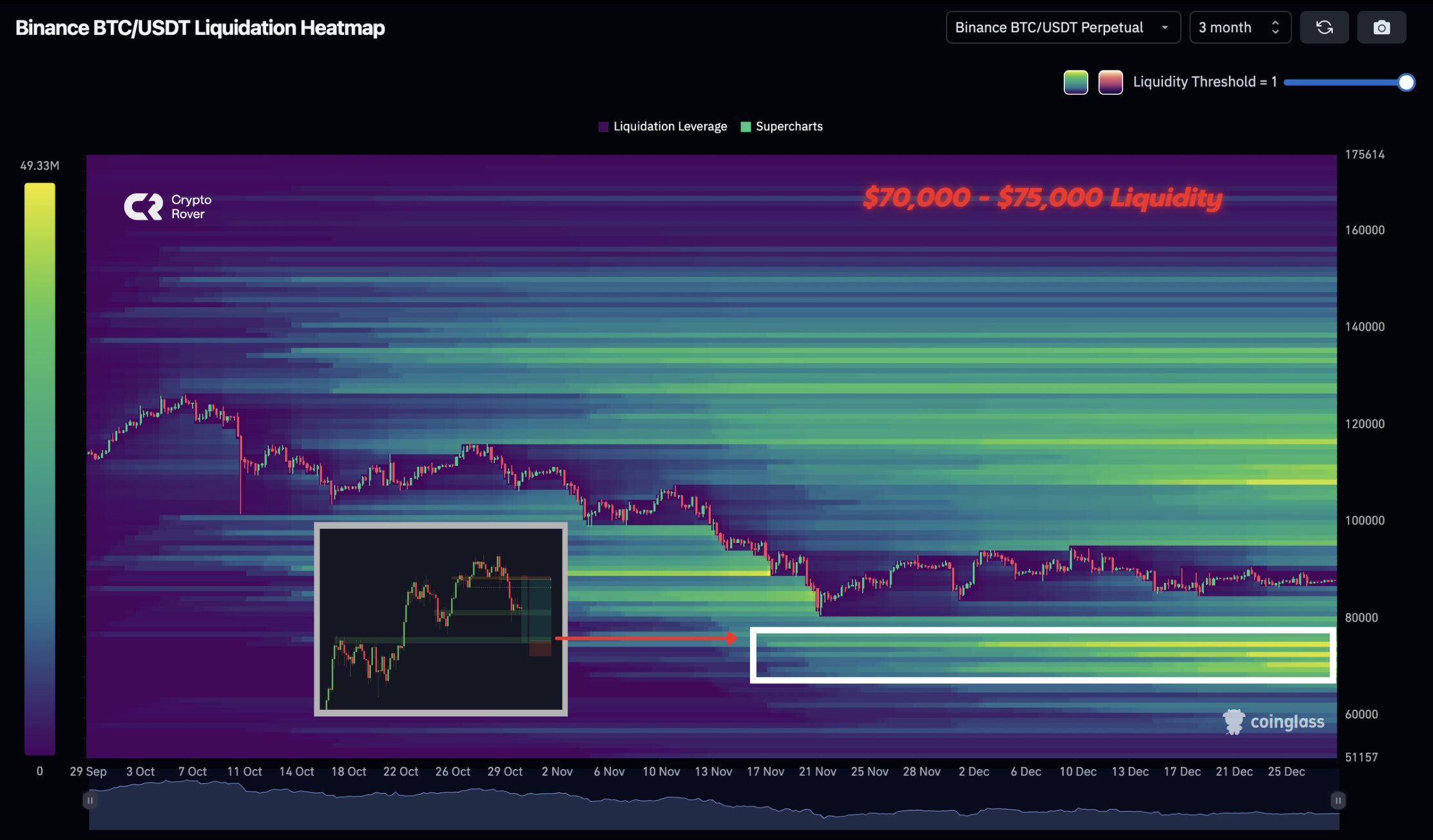Click the liquidation intensity color scale bar
The height and width of the screenshot is (840, 1433).
40,468
